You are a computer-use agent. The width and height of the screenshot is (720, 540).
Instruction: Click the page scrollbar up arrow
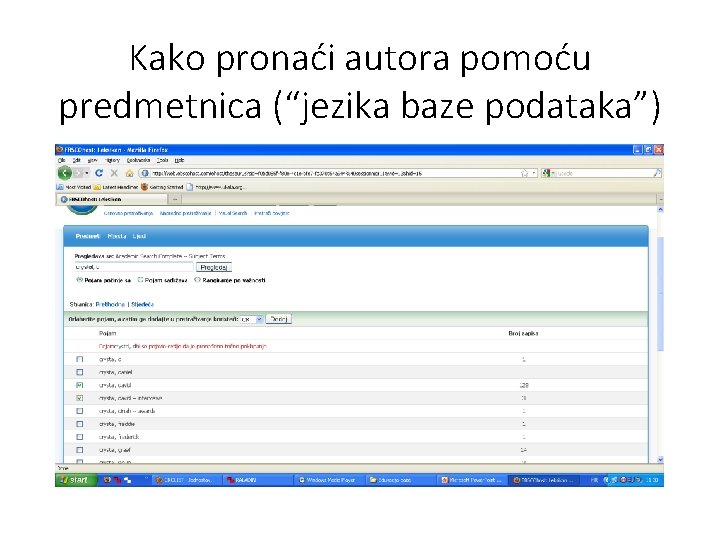(x=660, y=209)
